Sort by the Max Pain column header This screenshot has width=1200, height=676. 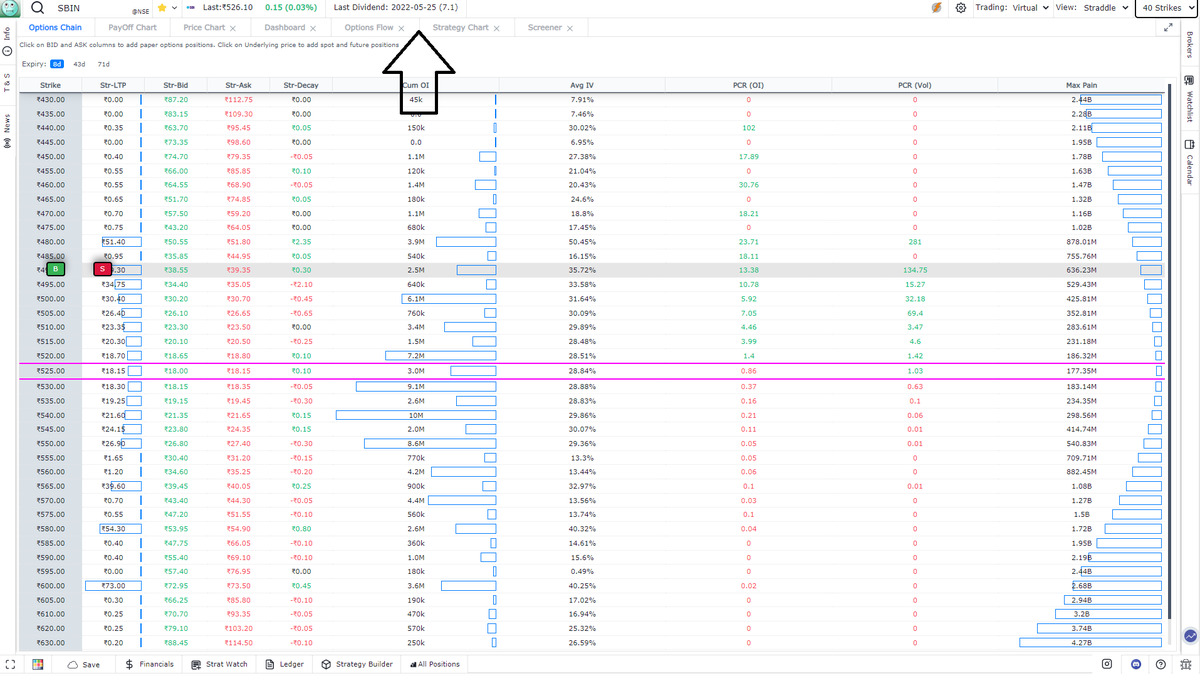(x=1081, y=85)
